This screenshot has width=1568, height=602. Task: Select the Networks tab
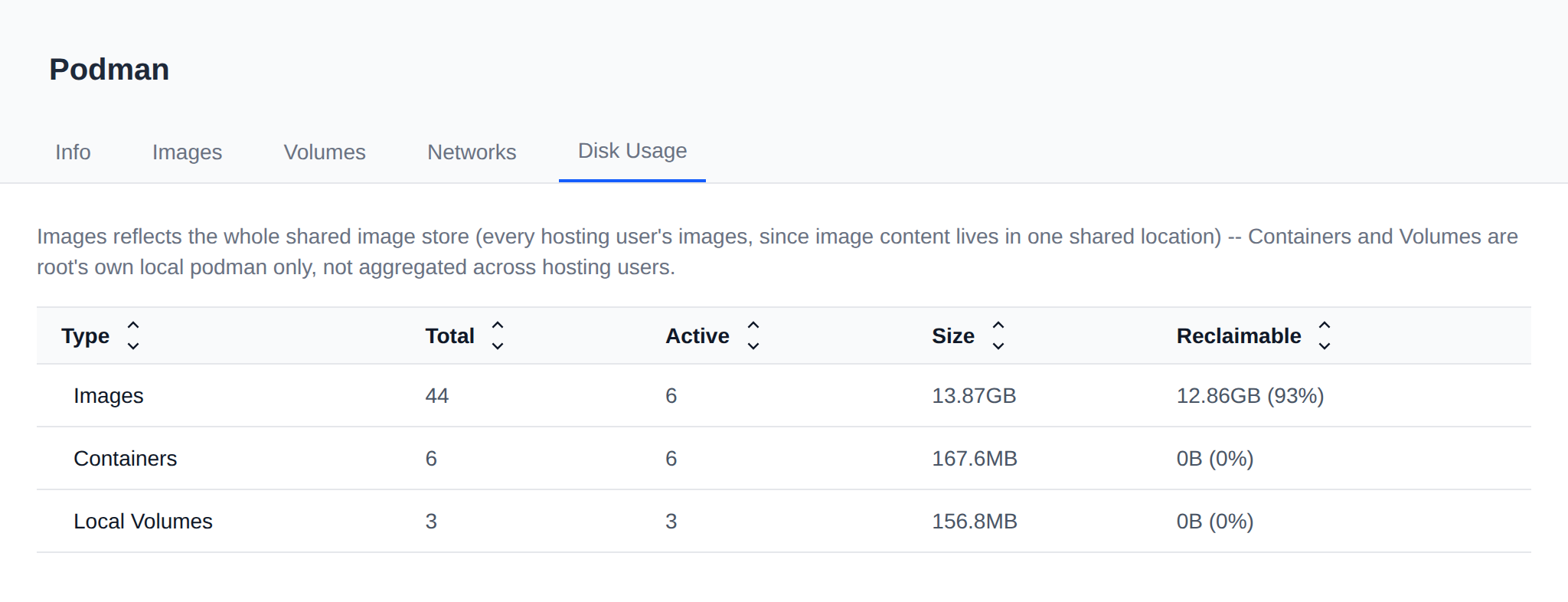click(472, 152)
